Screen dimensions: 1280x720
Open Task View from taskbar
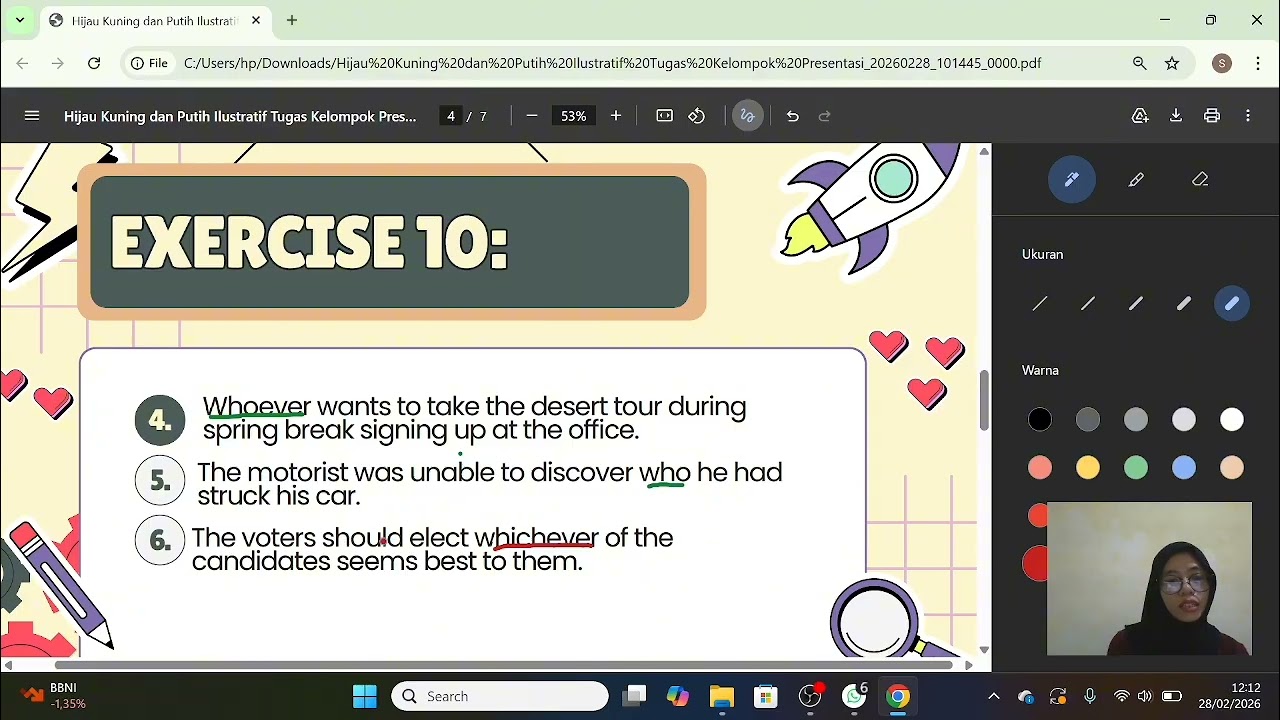[x=634, y=696]
